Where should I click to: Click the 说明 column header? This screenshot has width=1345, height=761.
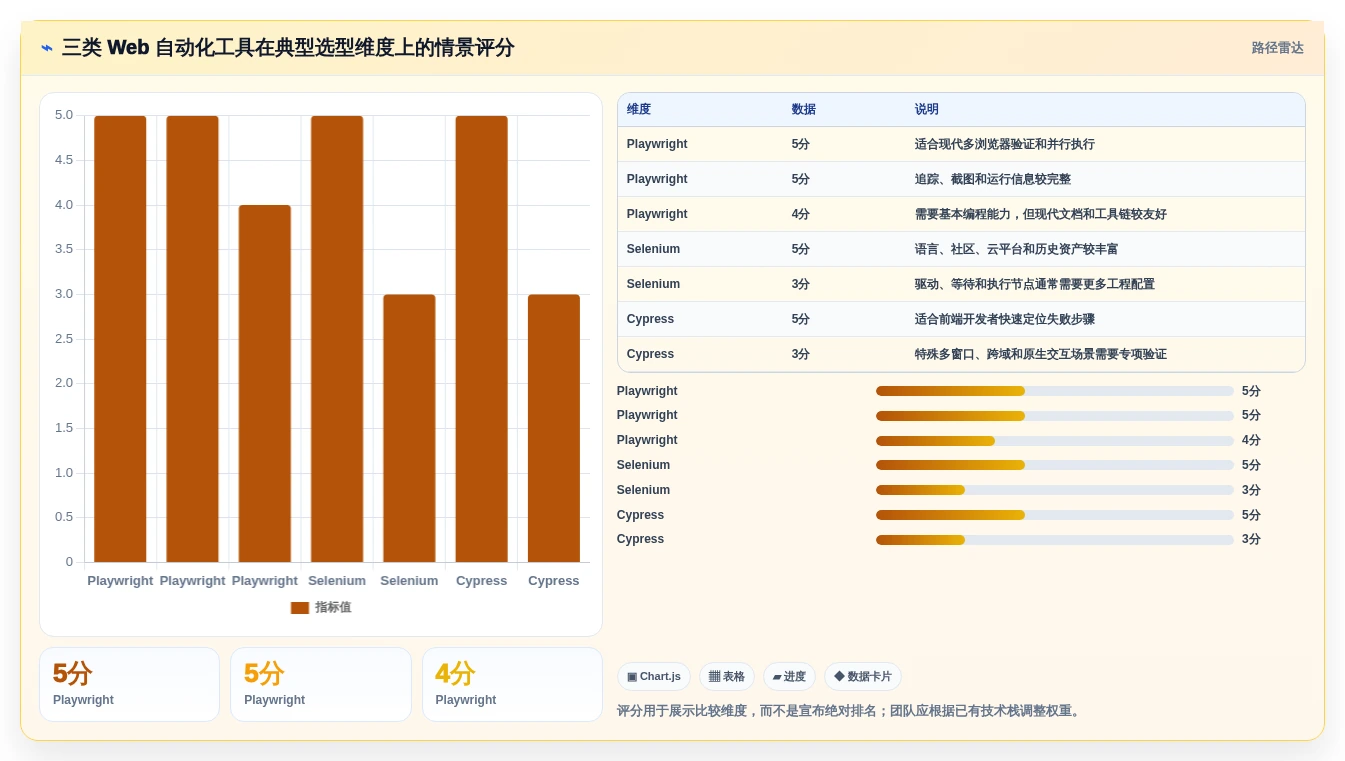[927, 110]
